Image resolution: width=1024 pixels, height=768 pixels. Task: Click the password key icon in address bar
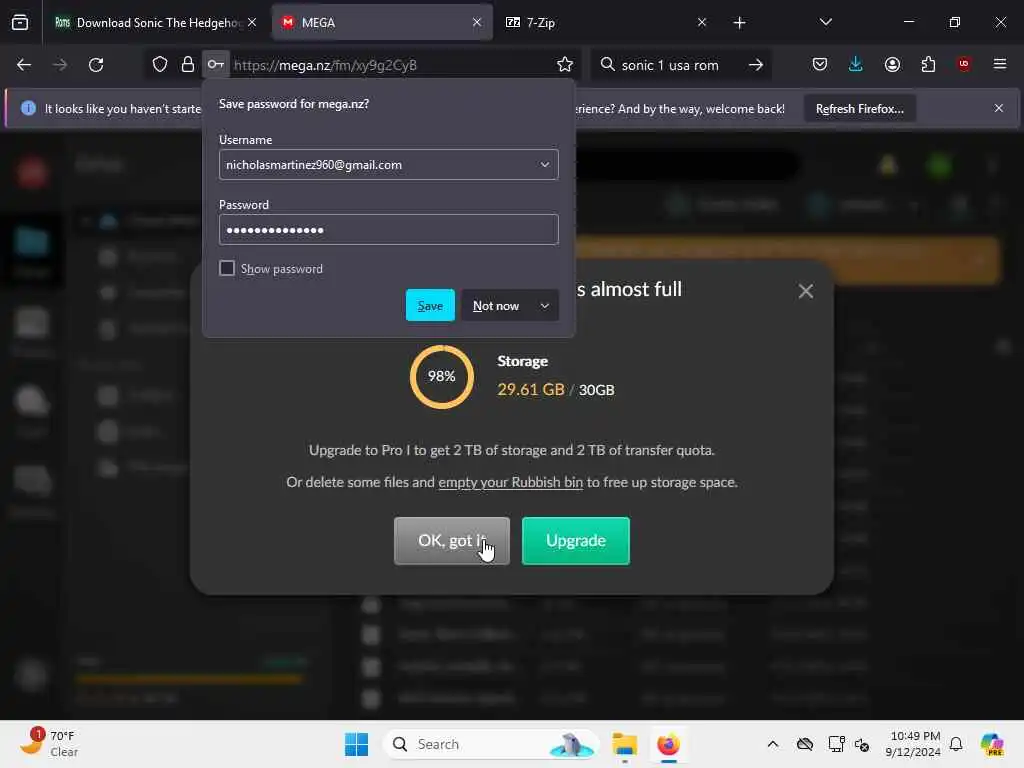(216, 65)
